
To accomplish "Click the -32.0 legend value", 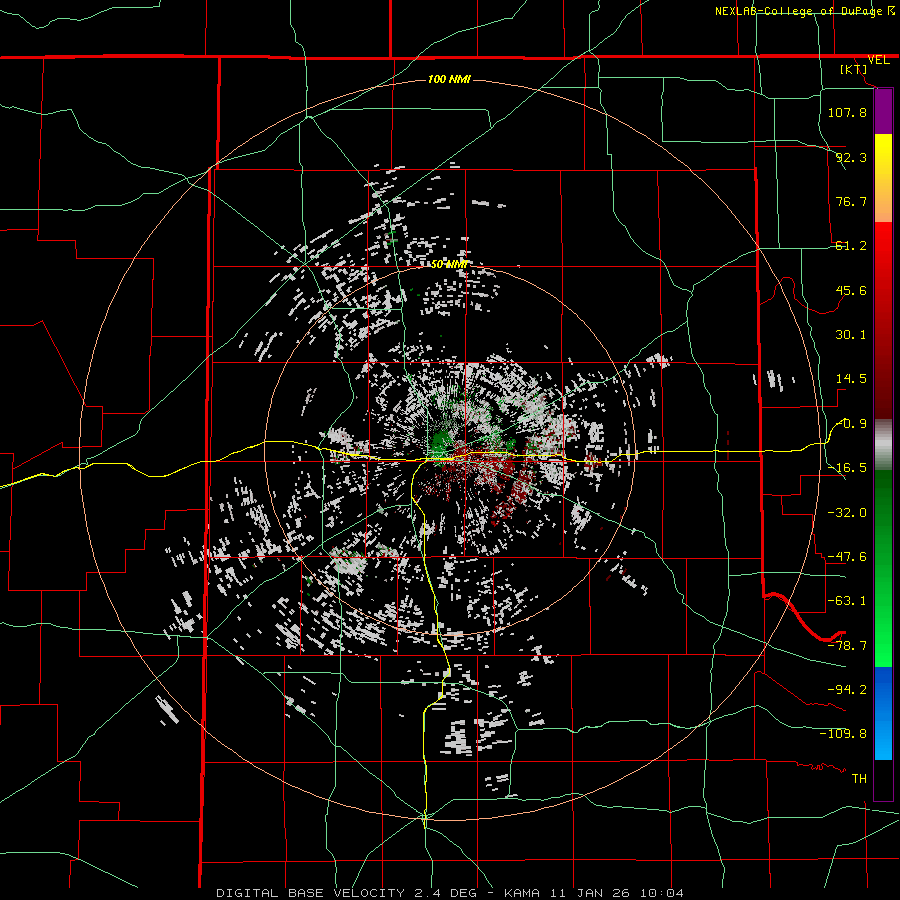I will (847, 513).
